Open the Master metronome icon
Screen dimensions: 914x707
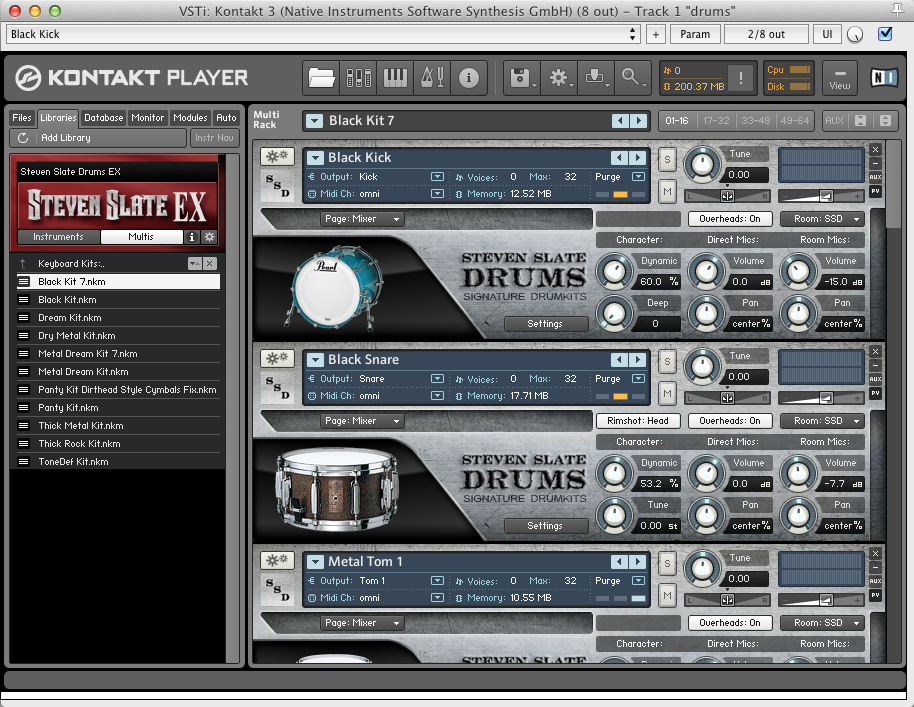pyautogui.click(x=432, y=78)
